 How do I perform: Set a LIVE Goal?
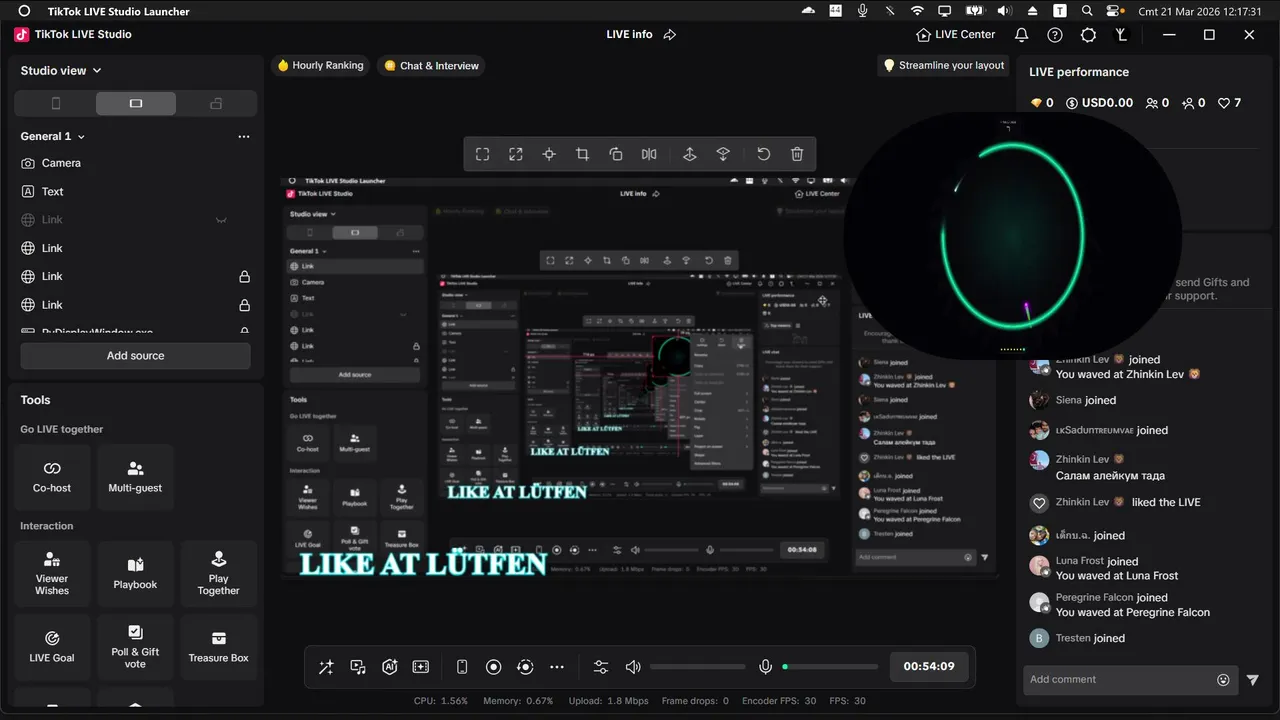tap(52, 647)
